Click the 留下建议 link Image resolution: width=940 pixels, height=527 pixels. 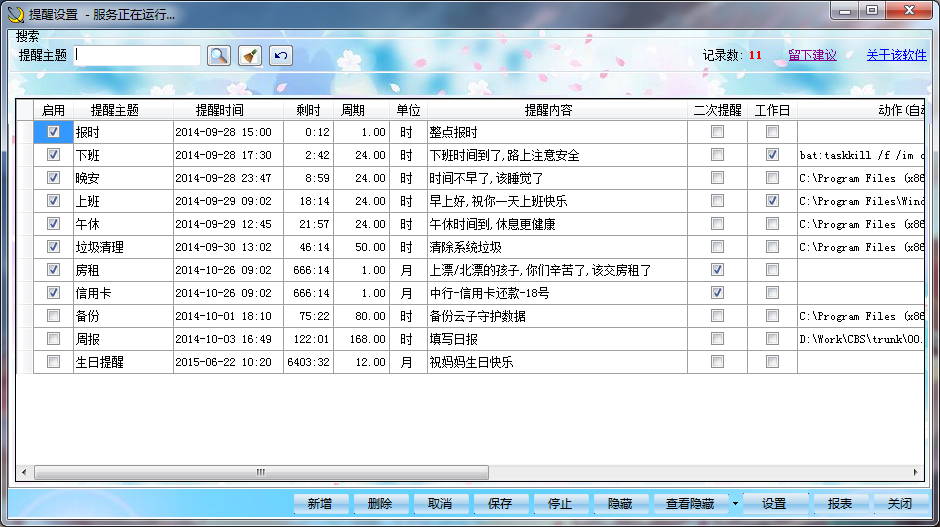pyautogui.click(x=812, y=55)
